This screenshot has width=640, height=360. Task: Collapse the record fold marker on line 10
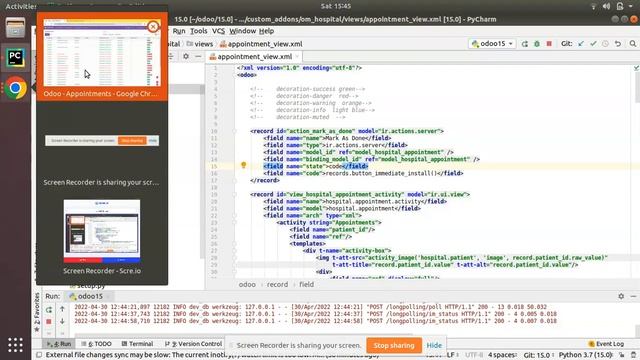pos(235,131)
